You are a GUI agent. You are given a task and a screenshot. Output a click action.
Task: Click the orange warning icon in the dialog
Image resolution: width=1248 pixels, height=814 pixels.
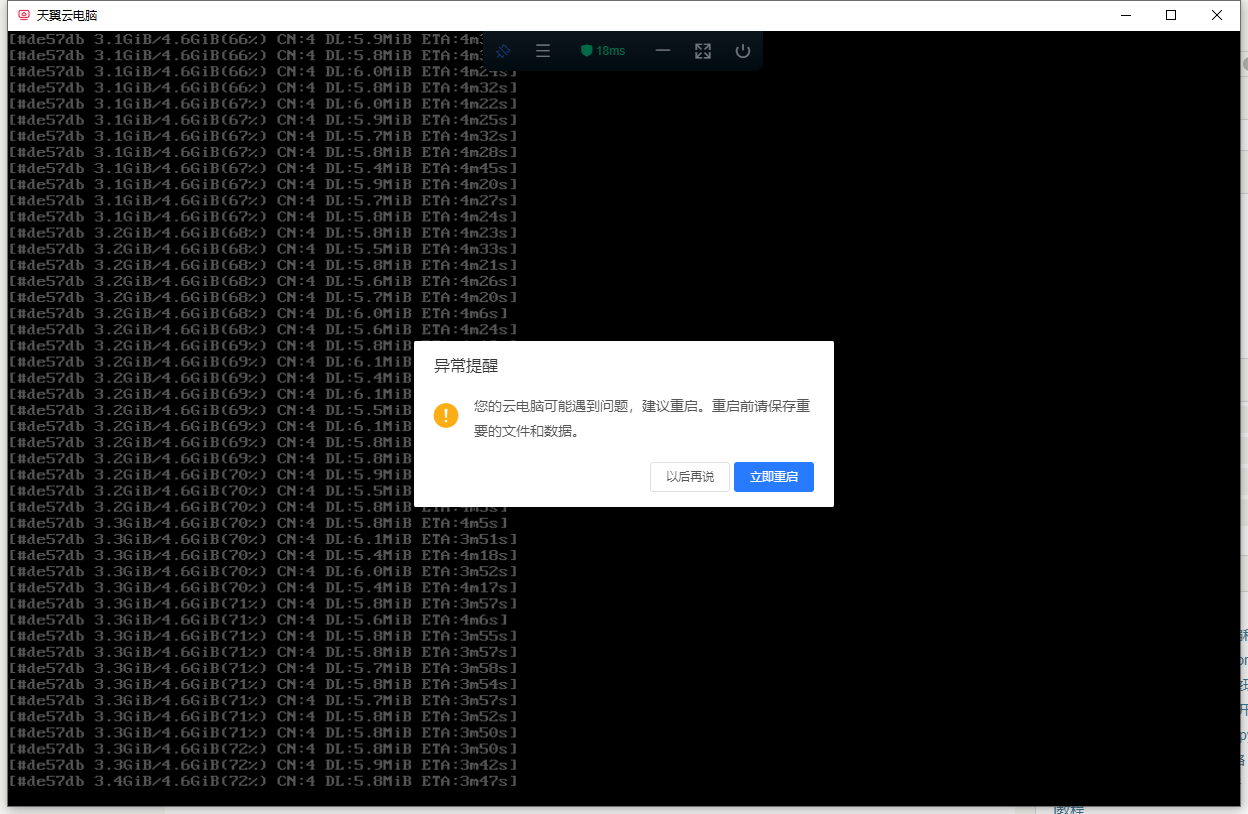tap(446, 415)
